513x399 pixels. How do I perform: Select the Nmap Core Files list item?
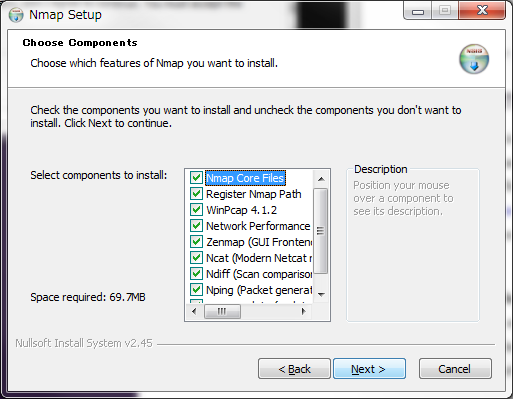click(x=245, y=178)
